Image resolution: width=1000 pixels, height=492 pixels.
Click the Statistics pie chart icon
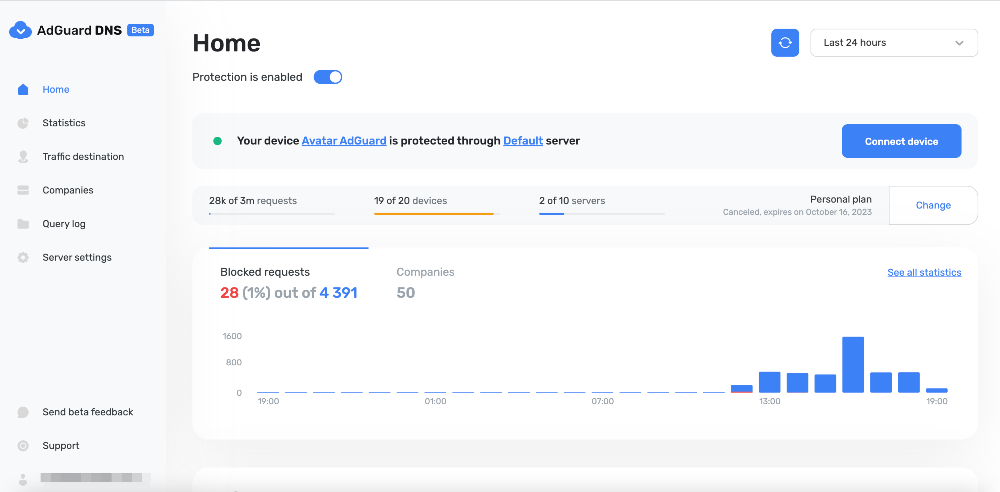tap(23, 123)
